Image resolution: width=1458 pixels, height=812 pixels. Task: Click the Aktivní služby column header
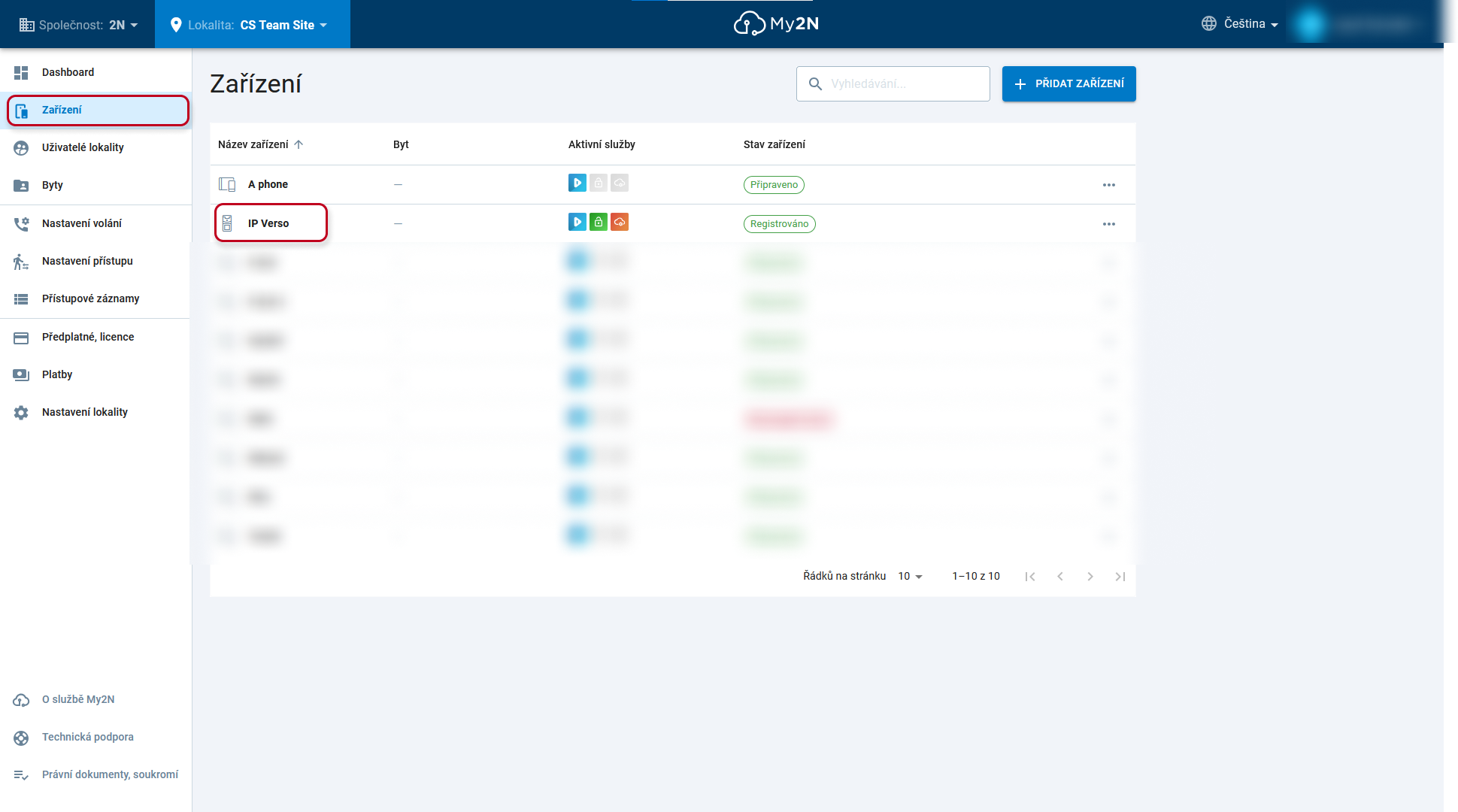click(x=602, y=144)
